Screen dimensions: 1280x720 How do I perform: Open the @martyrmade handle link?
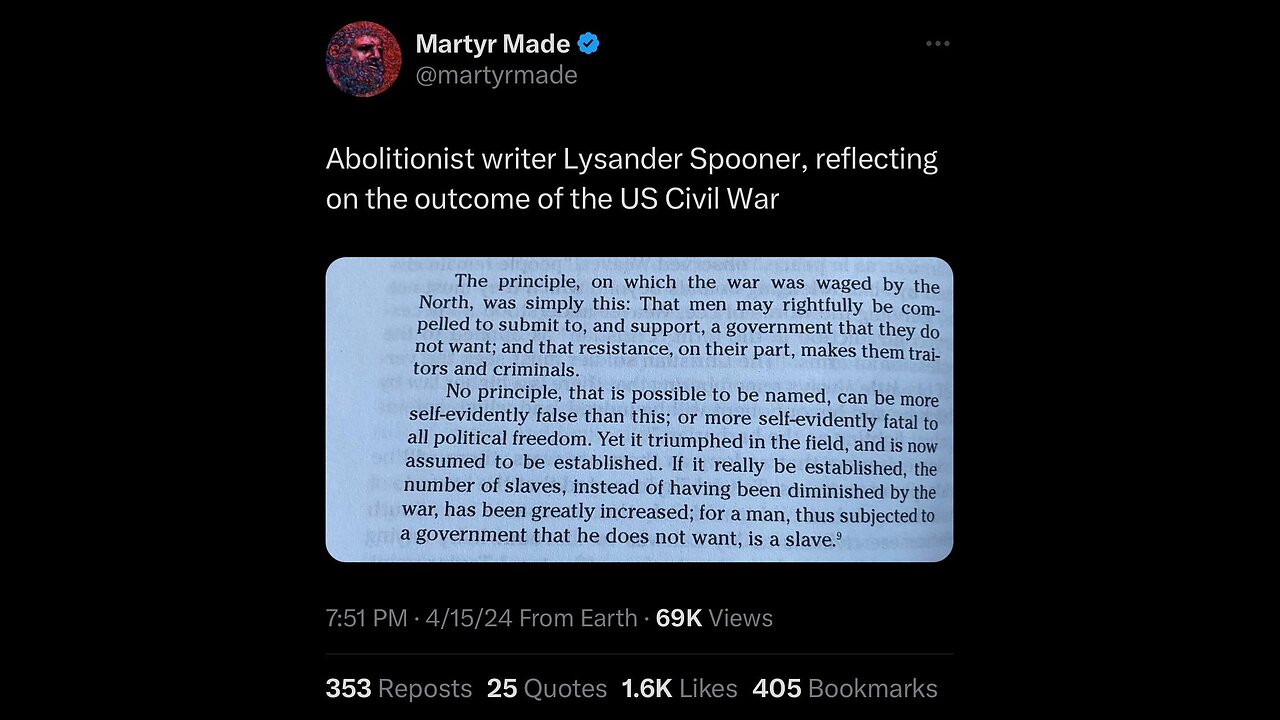click(496, 75)
